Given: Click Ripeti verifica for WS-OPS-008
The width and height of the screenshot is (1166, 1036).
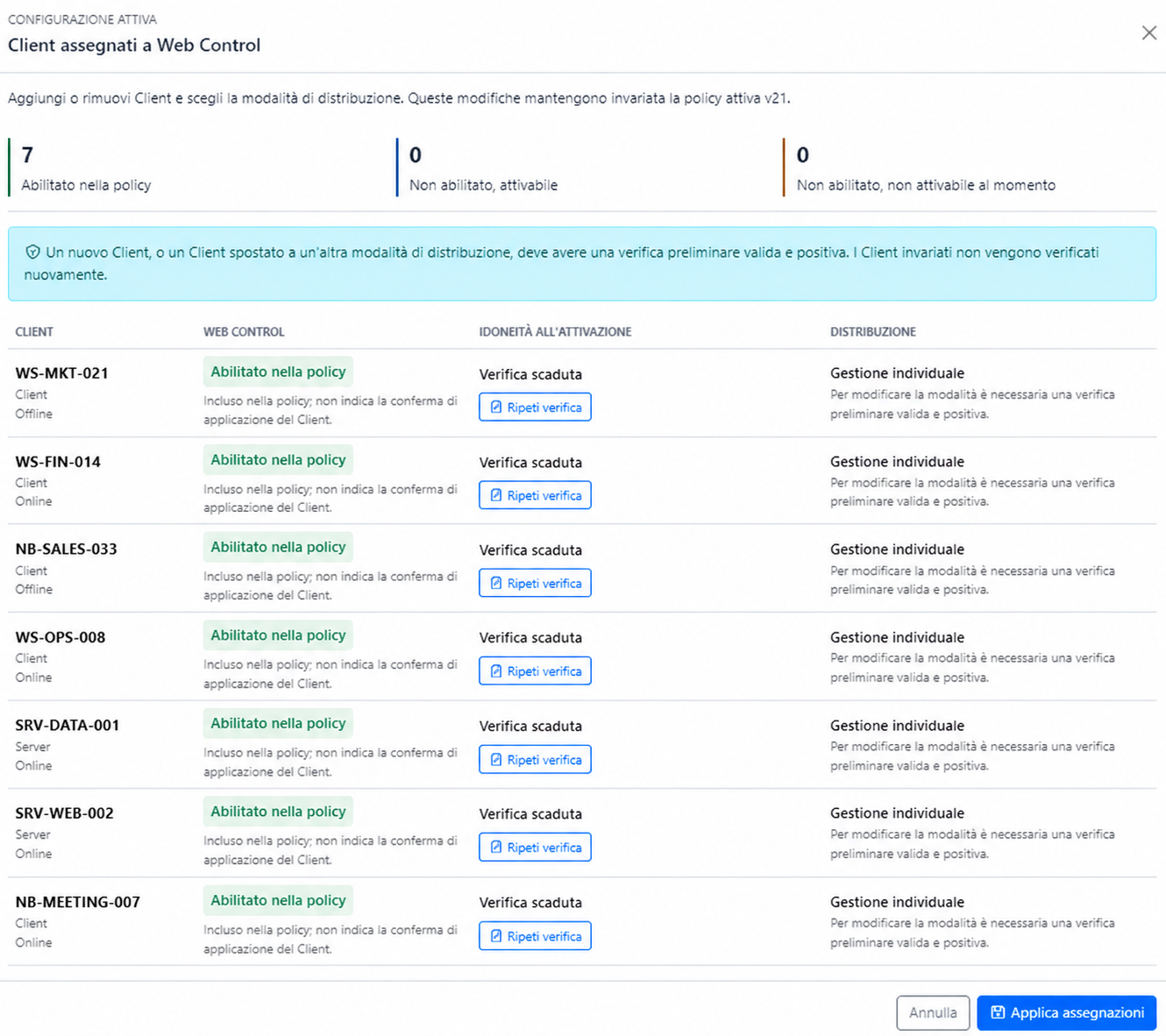Looking at the screenshot, I should pos(535,671).
